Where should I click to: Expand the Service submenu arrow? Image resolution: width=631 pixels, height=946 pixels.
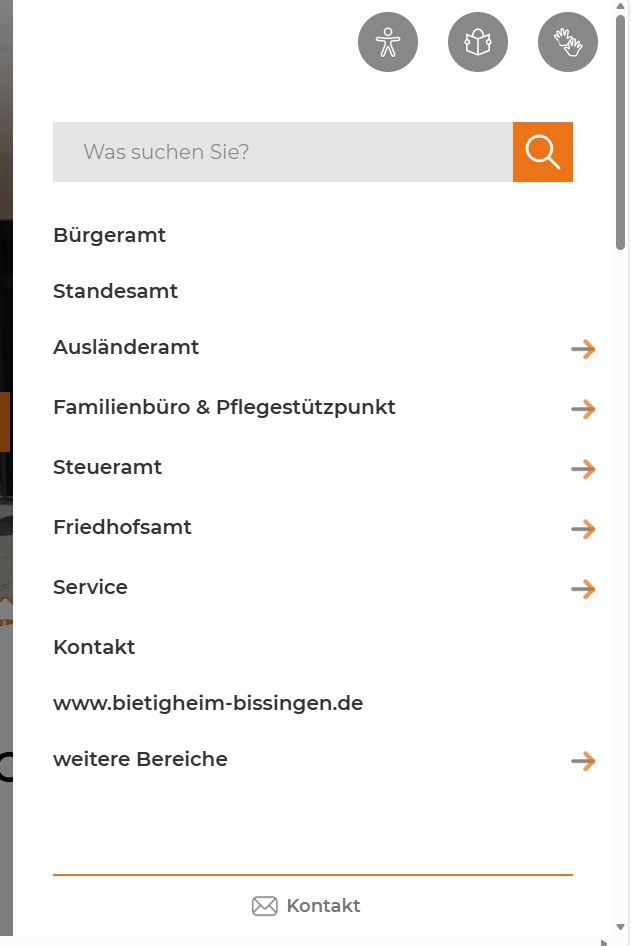click(583, 589)
